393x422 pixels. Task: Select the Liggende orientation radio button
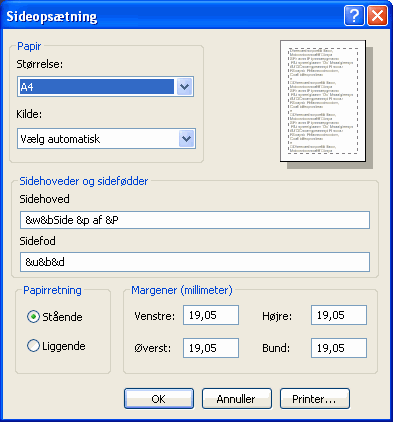click(x=56, y=346)
